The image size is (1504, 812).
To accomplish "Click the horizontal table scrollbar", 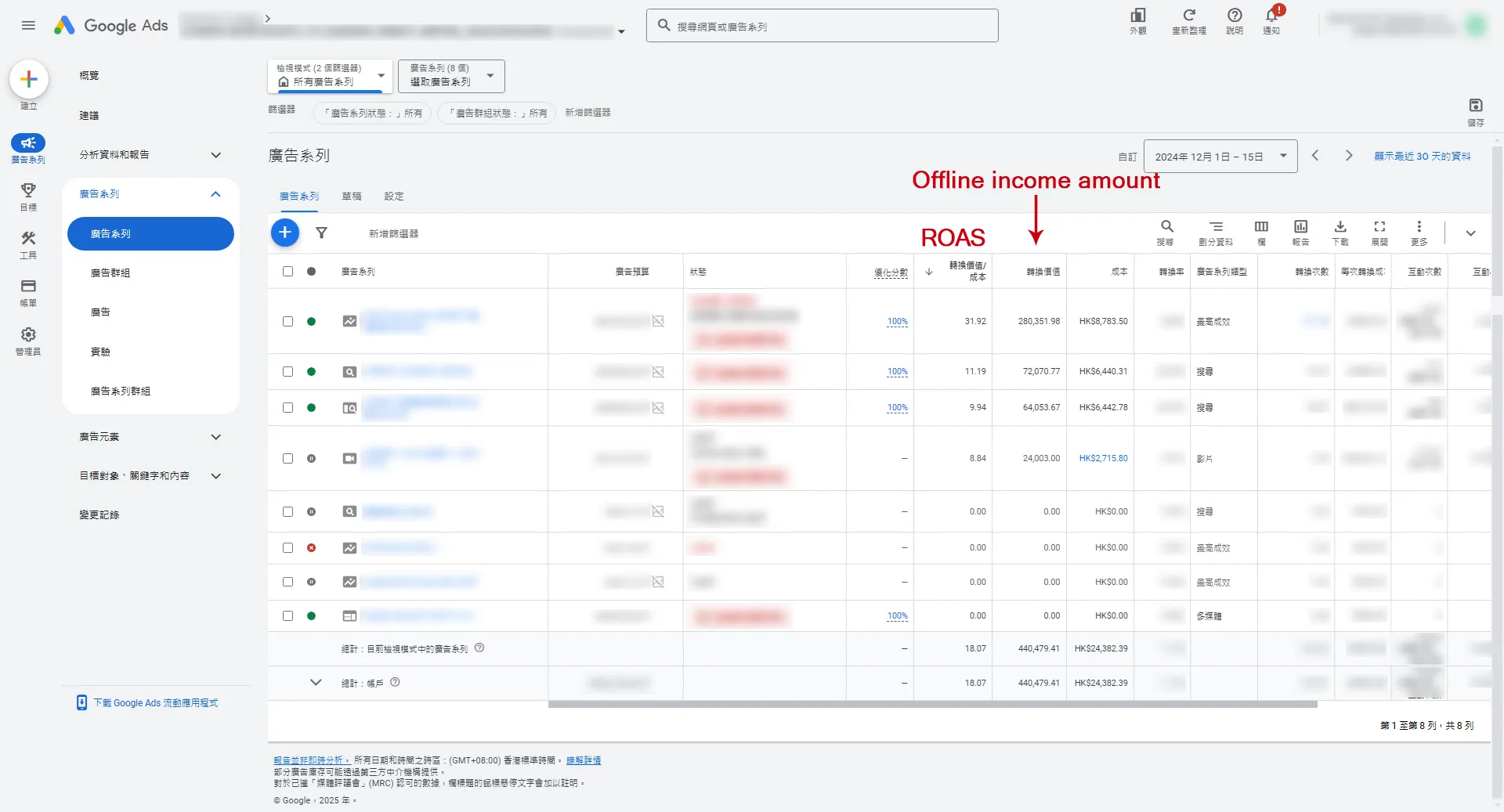I will pyautogui.click(x=932, y=704).
